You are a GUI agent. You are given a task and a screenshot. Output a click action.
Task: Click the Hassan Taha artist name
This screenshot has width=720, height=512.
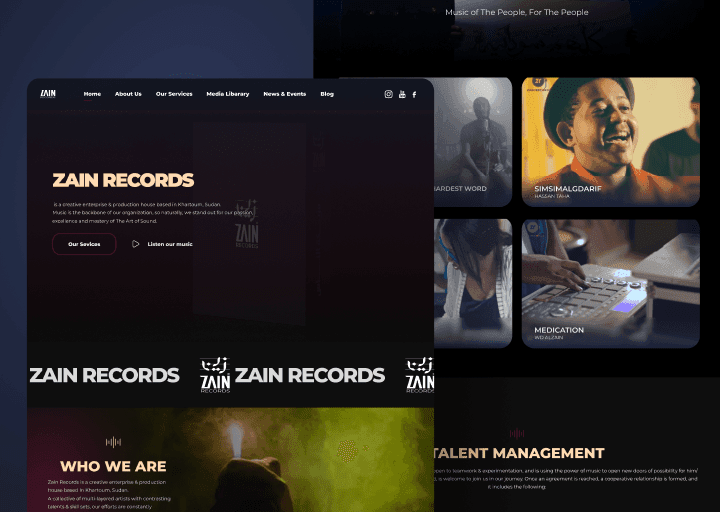552,196
